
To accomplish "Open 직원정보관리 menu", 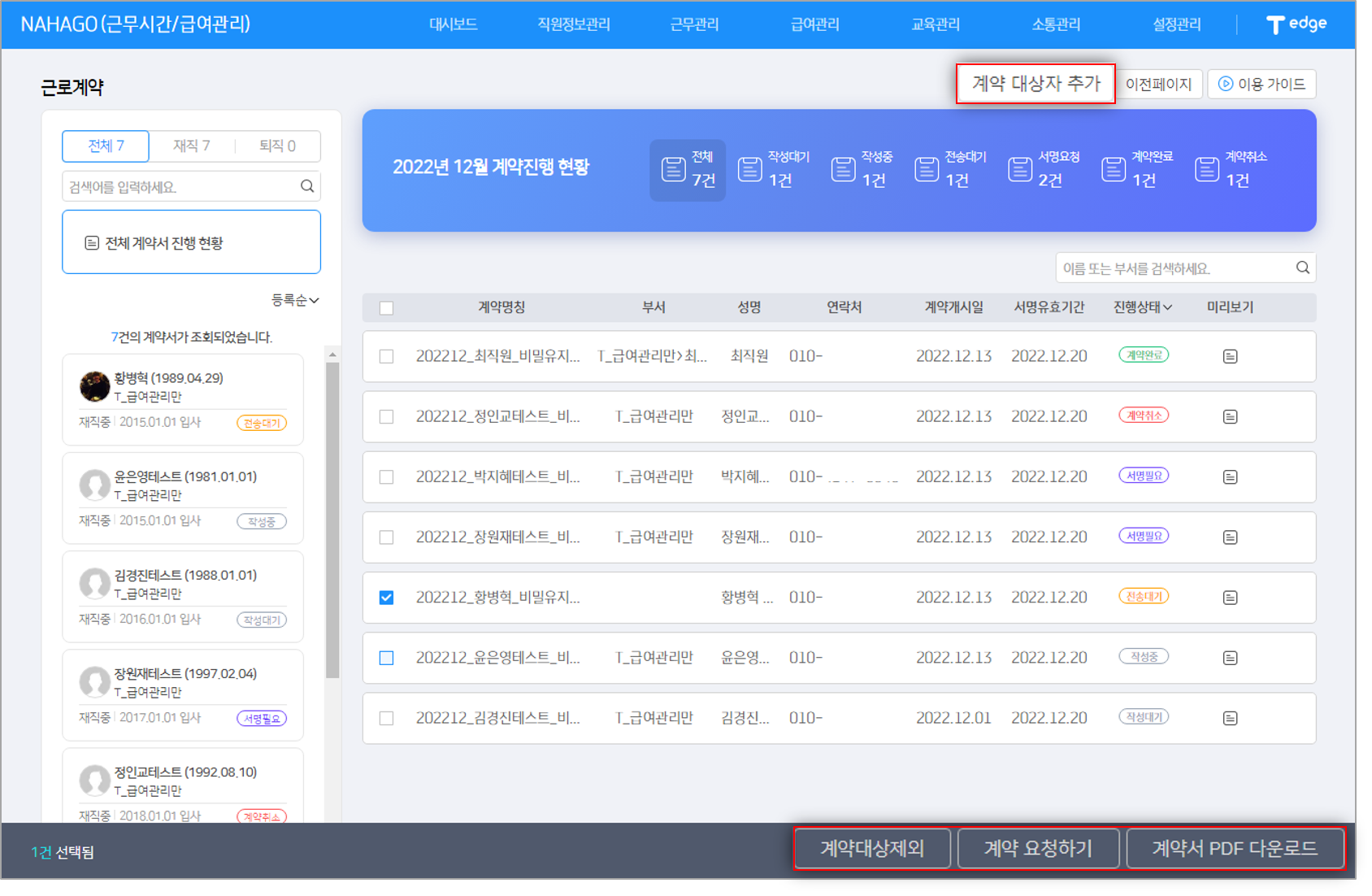I will coord(573,24).
